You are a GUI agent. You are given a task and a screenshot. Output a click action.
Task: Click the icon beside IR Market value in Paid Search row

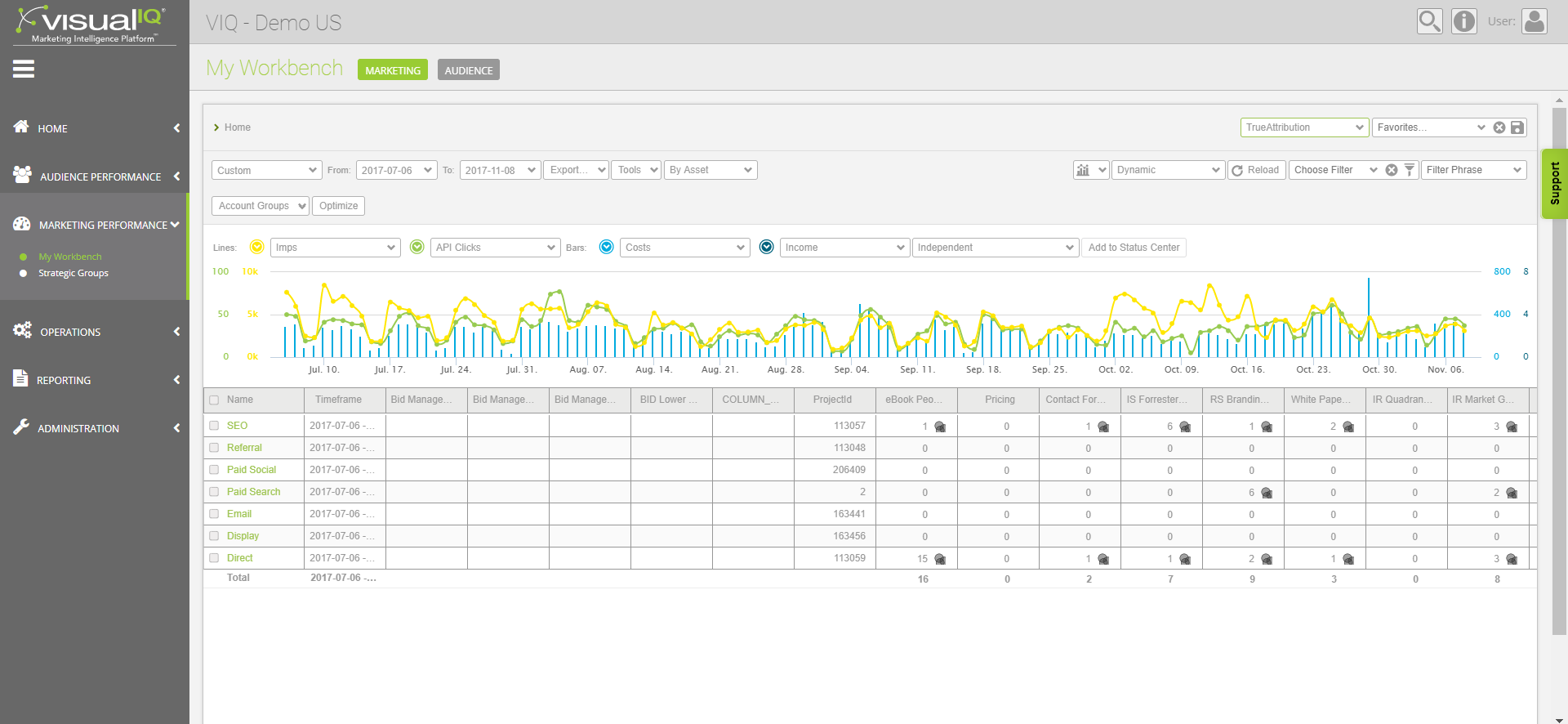coord(1512,493)
